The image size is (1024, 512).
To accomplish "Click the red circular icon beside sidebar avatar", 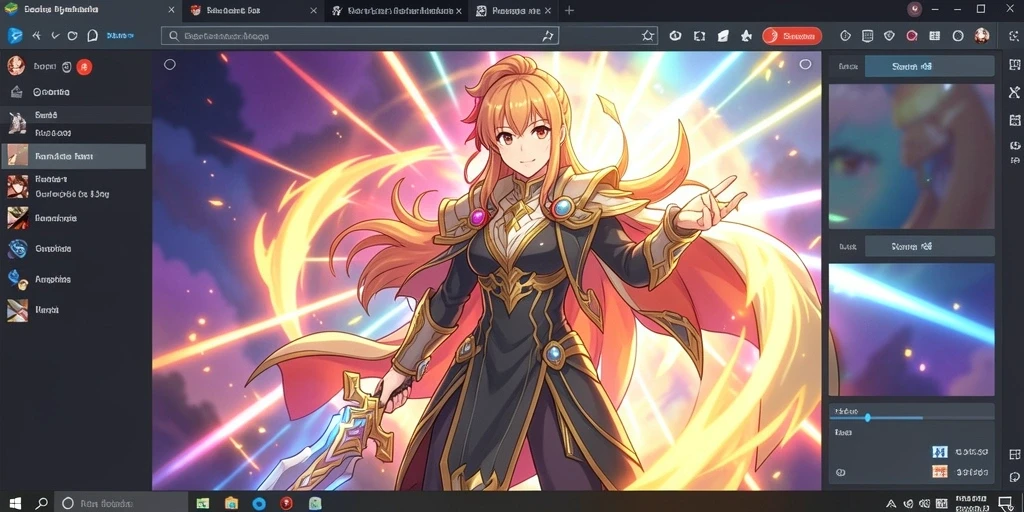I will pyautogui.click(x=84, y=66).
